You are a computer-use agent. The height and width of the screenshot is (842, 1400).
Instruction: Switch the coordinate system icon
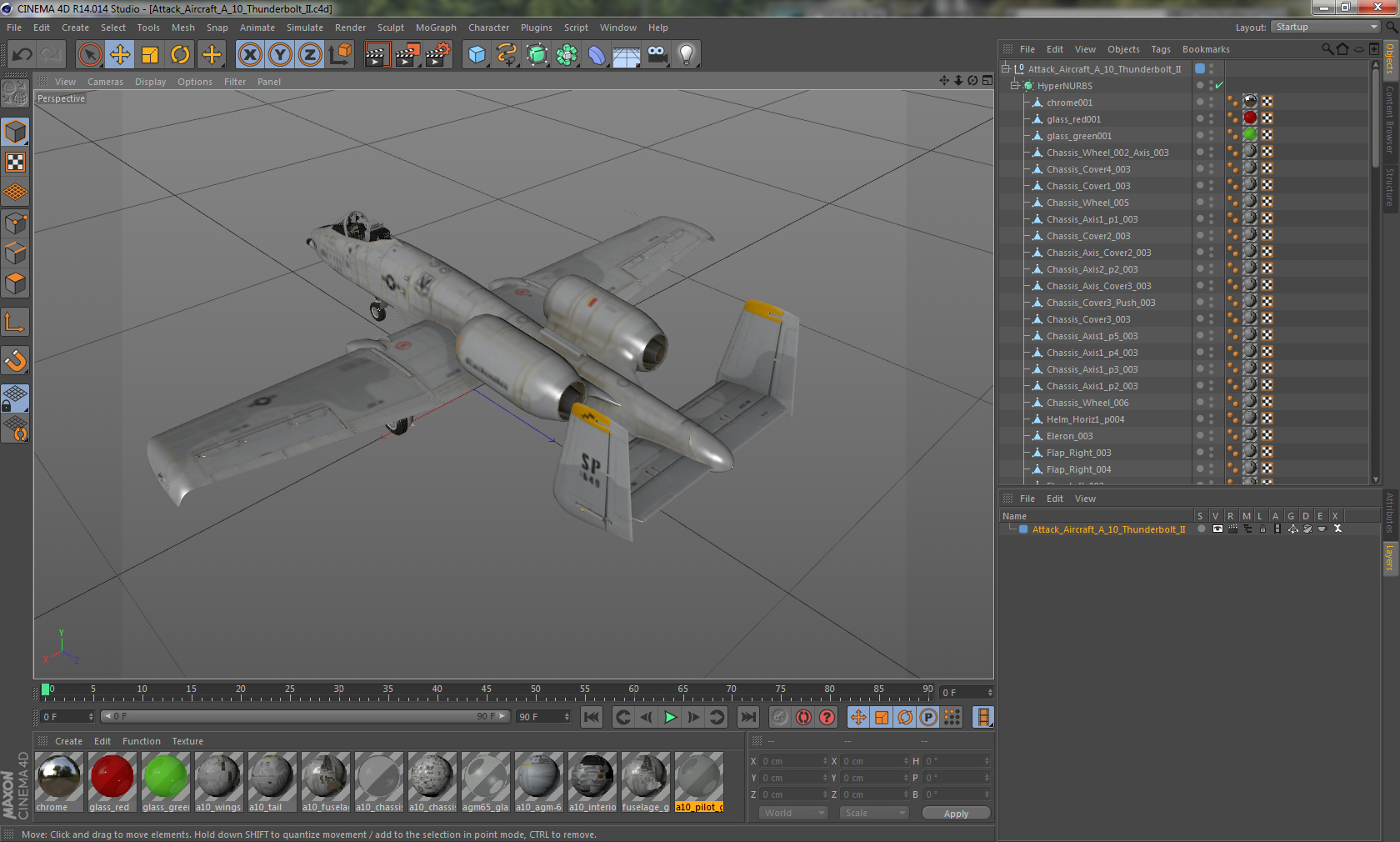click(340, 55)
